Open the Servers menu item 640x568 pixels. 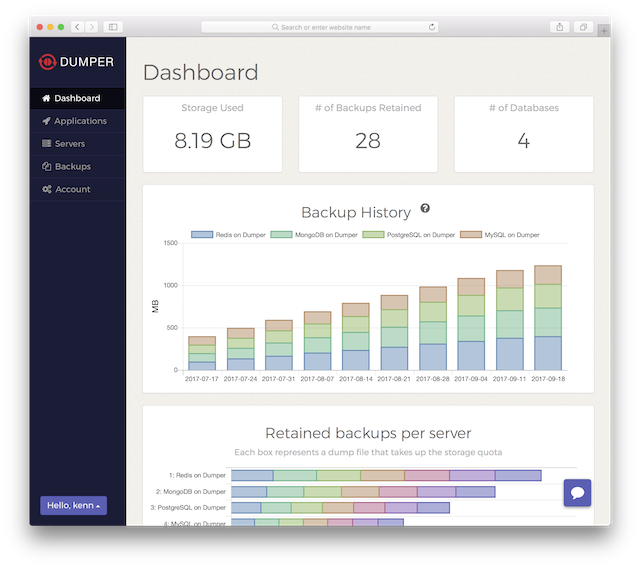click(x=78, y=144)
